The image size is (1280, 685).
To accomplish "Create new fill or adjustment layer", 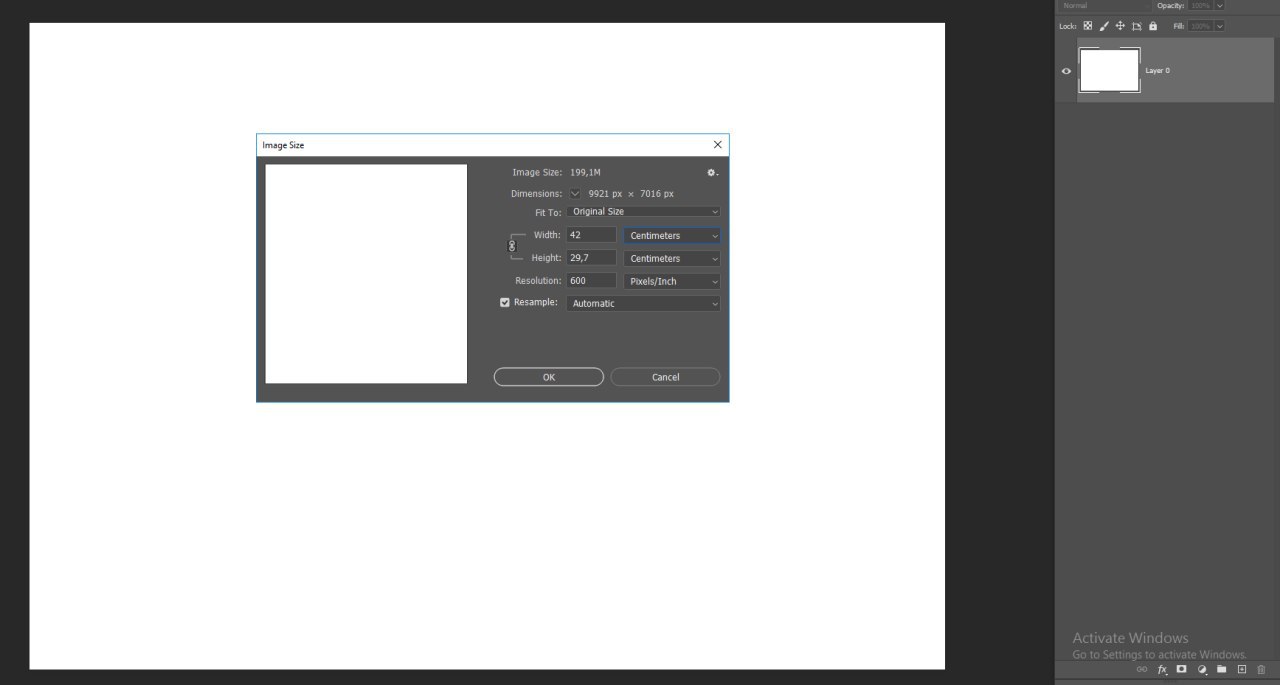I will (x=1202, y=669).
